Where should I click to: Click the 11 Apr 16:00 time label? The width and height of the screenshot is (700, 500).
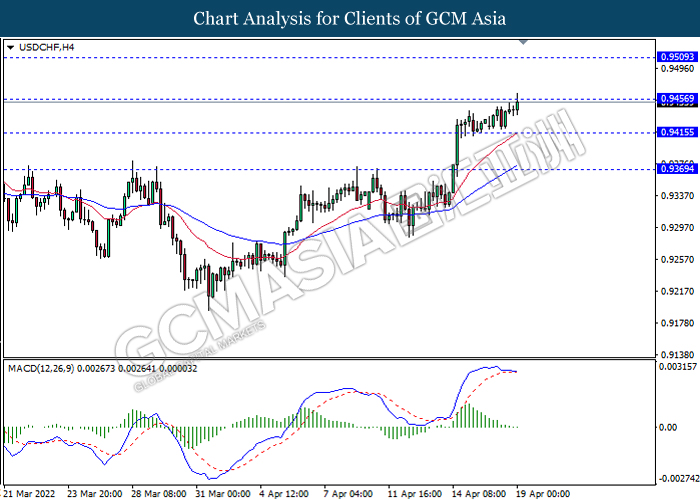(415, 494)
